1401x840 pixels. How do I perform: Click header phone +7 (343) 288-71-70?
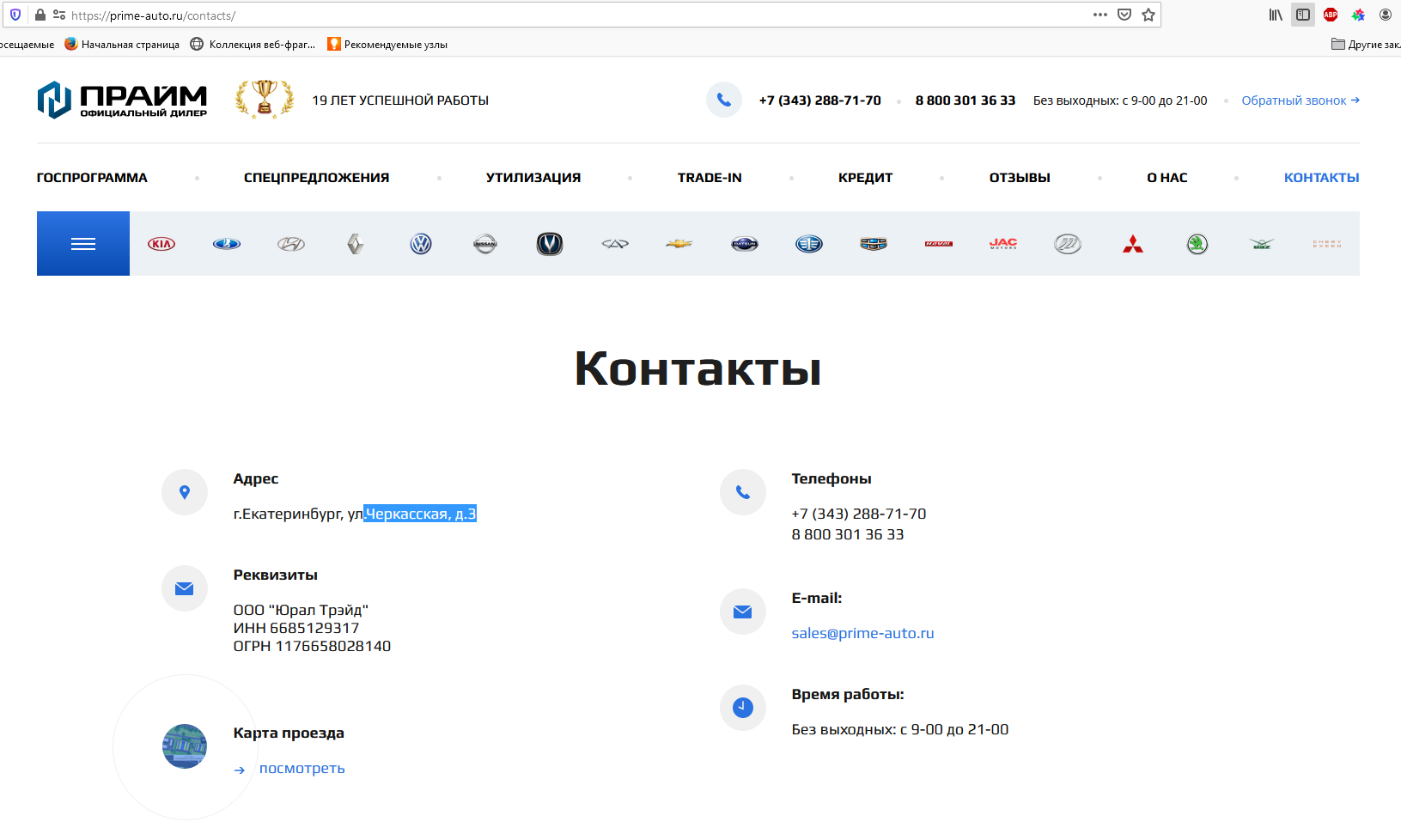820,100
